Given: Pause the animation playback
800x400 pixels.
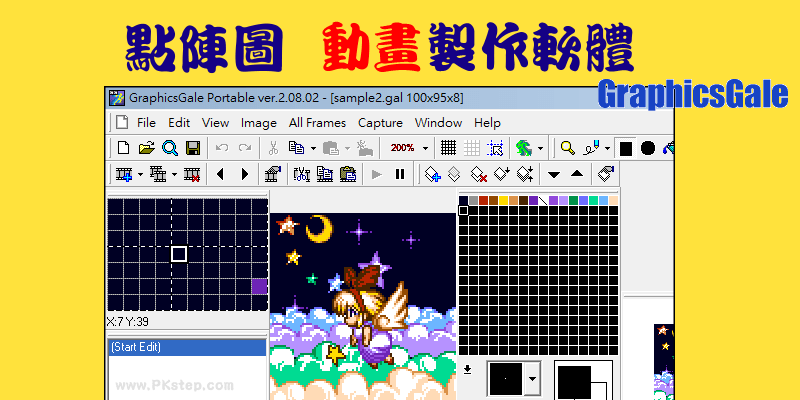Looking at the screenshot, I should (x=400, y=174).
